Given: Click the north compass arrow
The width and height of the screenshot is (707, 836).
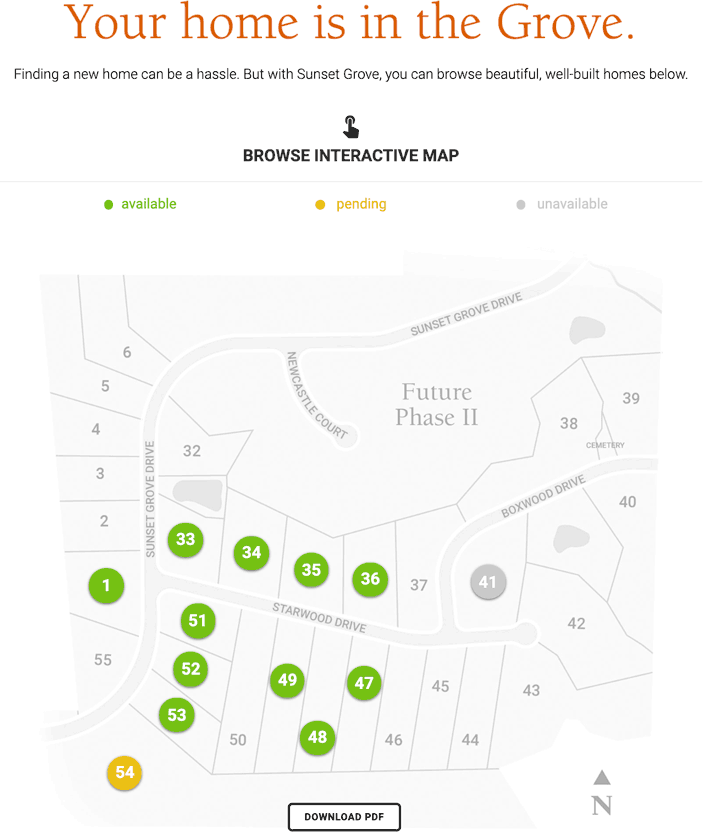Looking at the screenshot, I should pos(601,777).
